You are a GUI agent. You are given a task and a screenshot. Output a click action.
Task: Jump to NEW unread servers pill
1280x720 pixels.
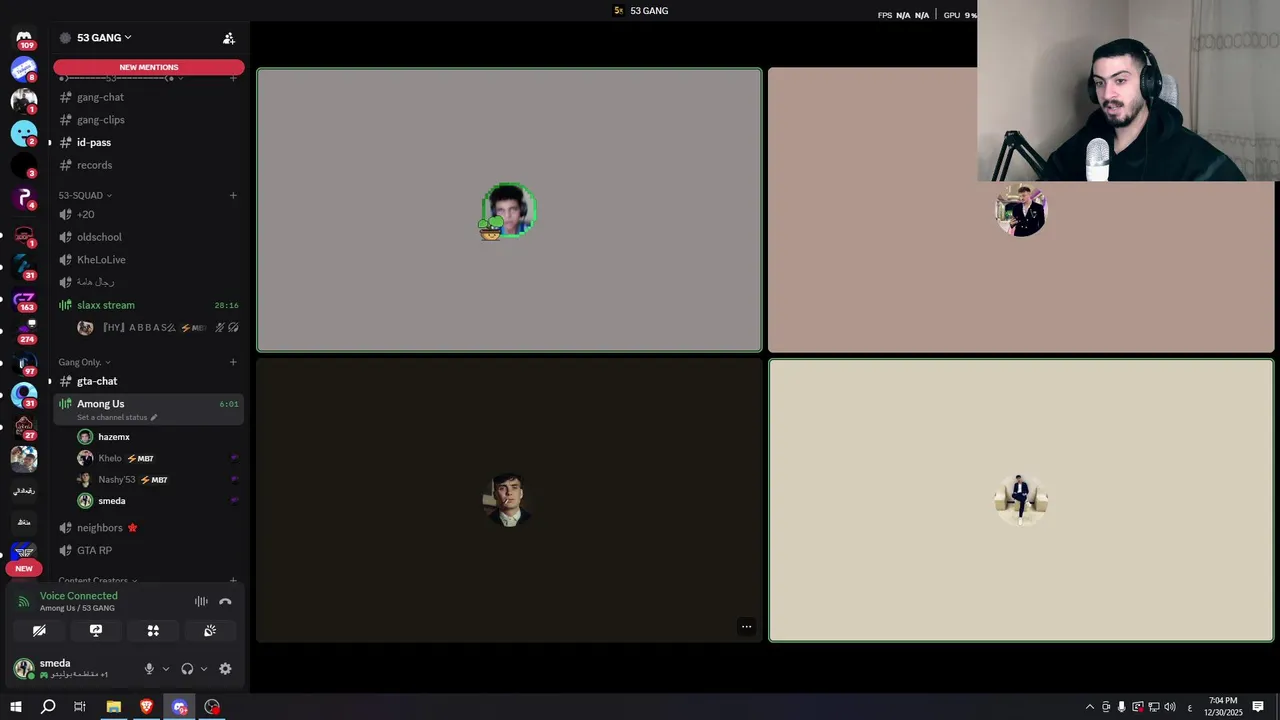24,568
